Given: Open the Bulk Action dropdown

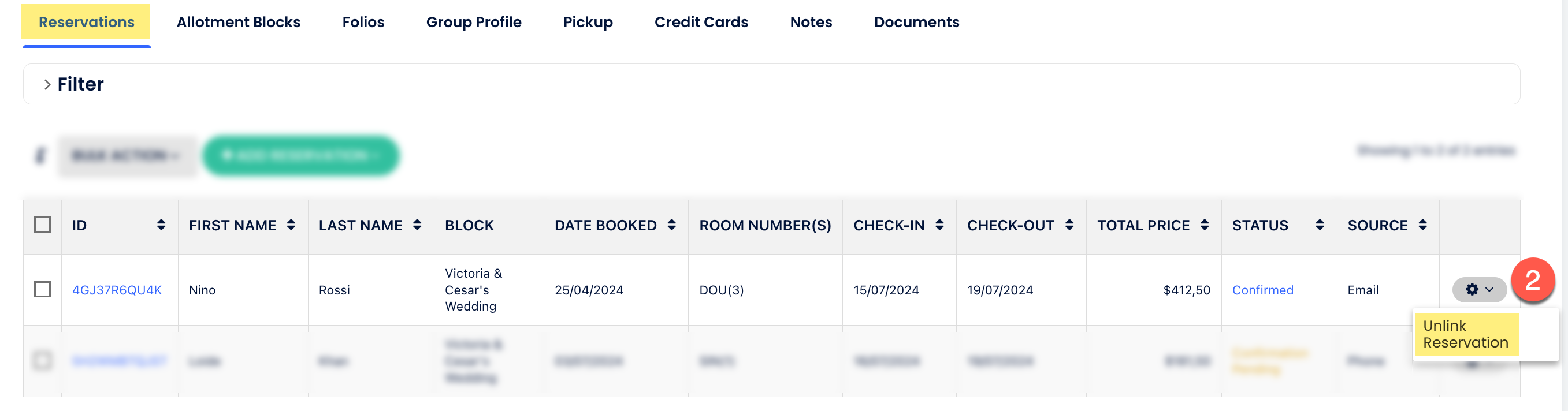Looking at the screenshot, I should tap(127, 156).
